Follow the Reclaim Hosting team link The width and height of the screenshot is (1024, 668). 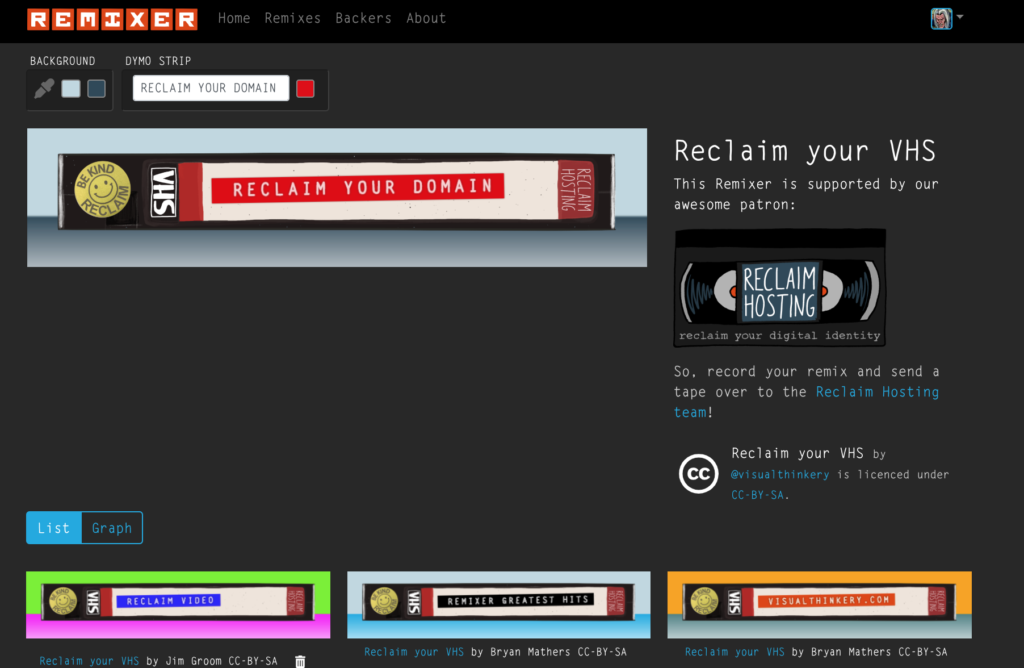(x=806, y=402)
